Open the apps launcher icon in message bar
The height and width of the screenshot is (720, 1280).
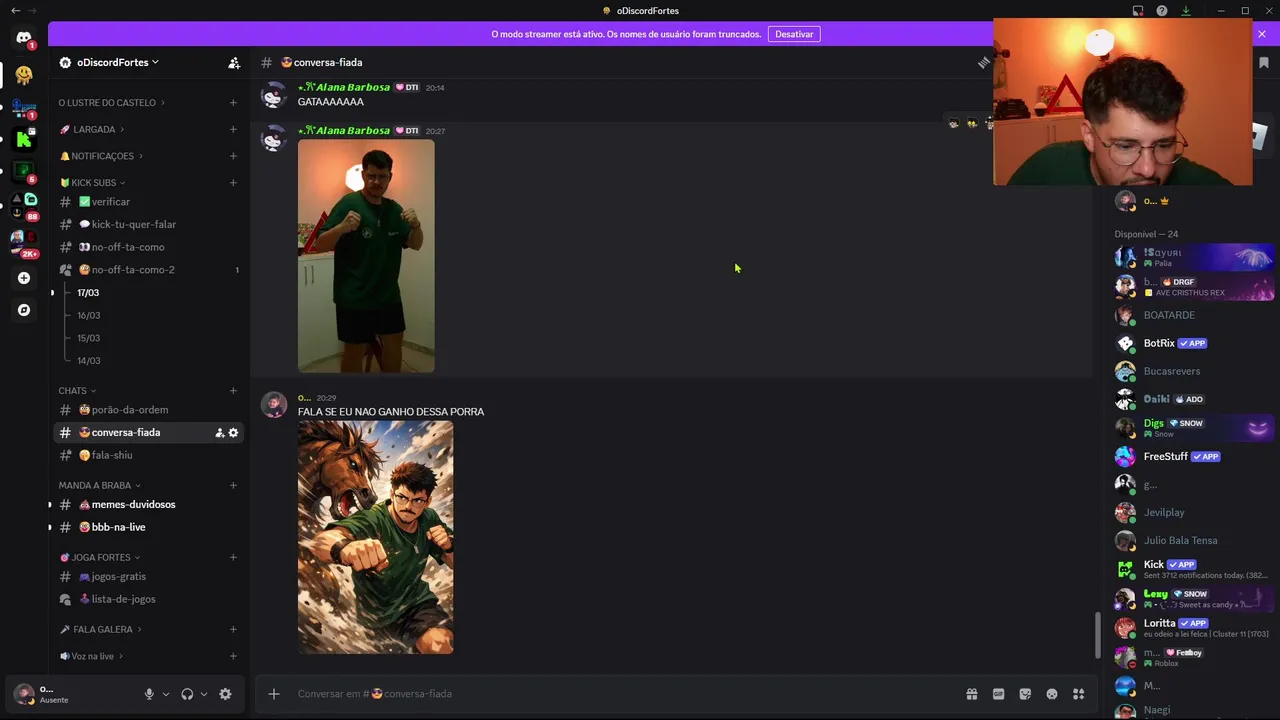1079,694
